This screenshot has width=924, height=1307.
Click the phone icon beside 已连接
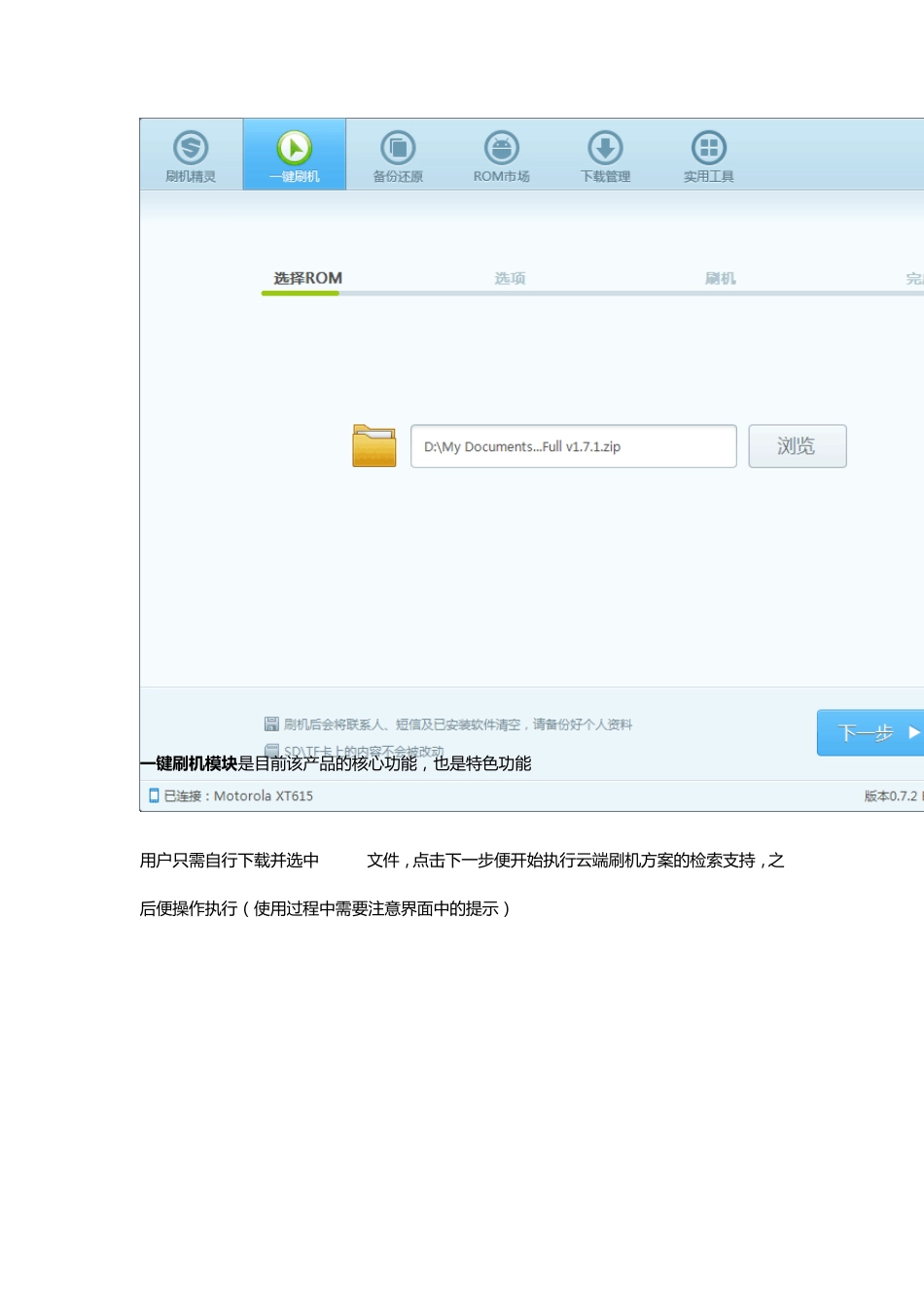154,795
